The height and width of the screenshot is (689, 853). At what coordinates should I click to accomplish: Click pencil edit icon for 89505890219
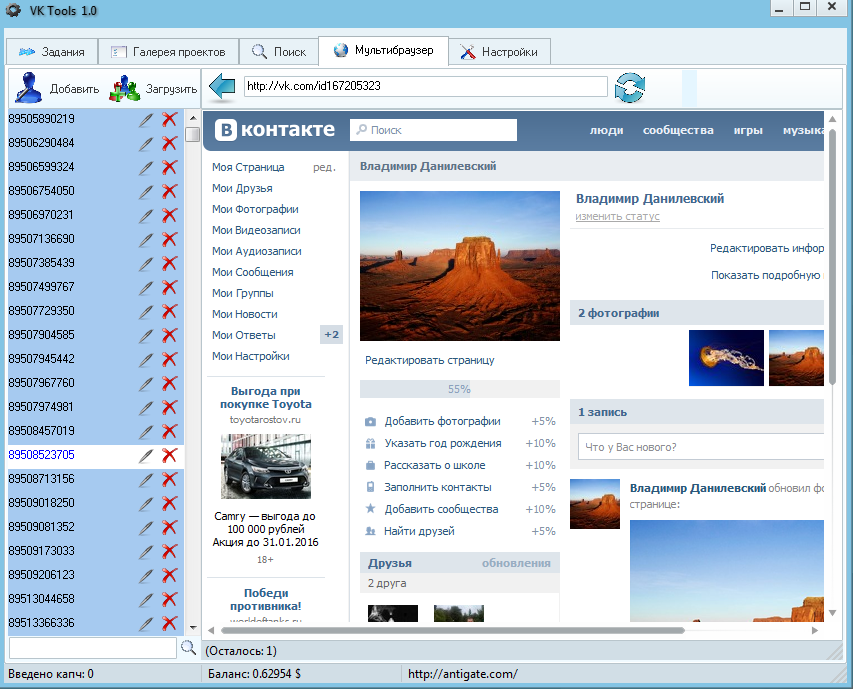[146, 119]
